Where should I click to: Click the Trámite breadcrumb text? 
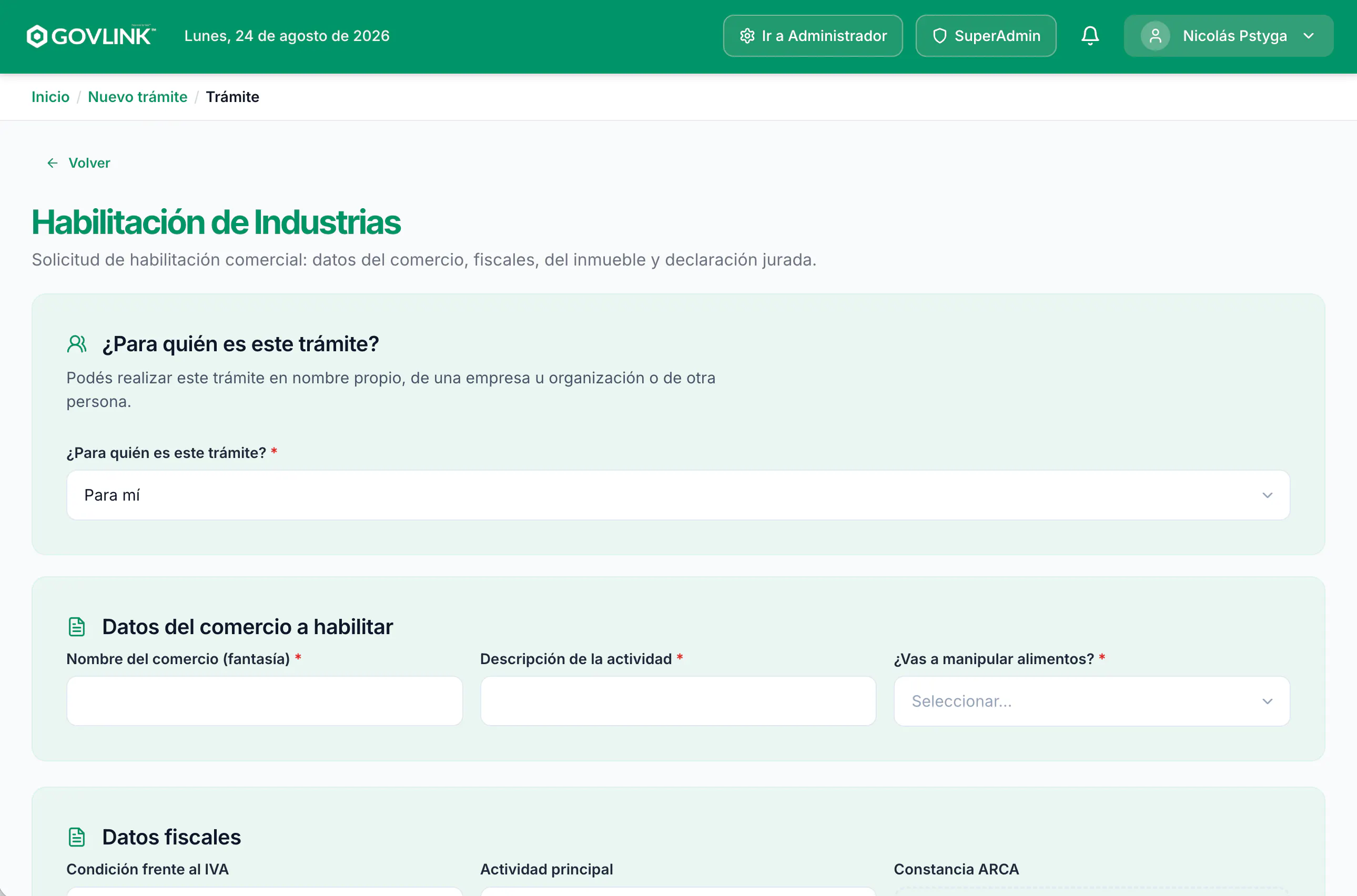pyautogui.click(x=232, y=97)
